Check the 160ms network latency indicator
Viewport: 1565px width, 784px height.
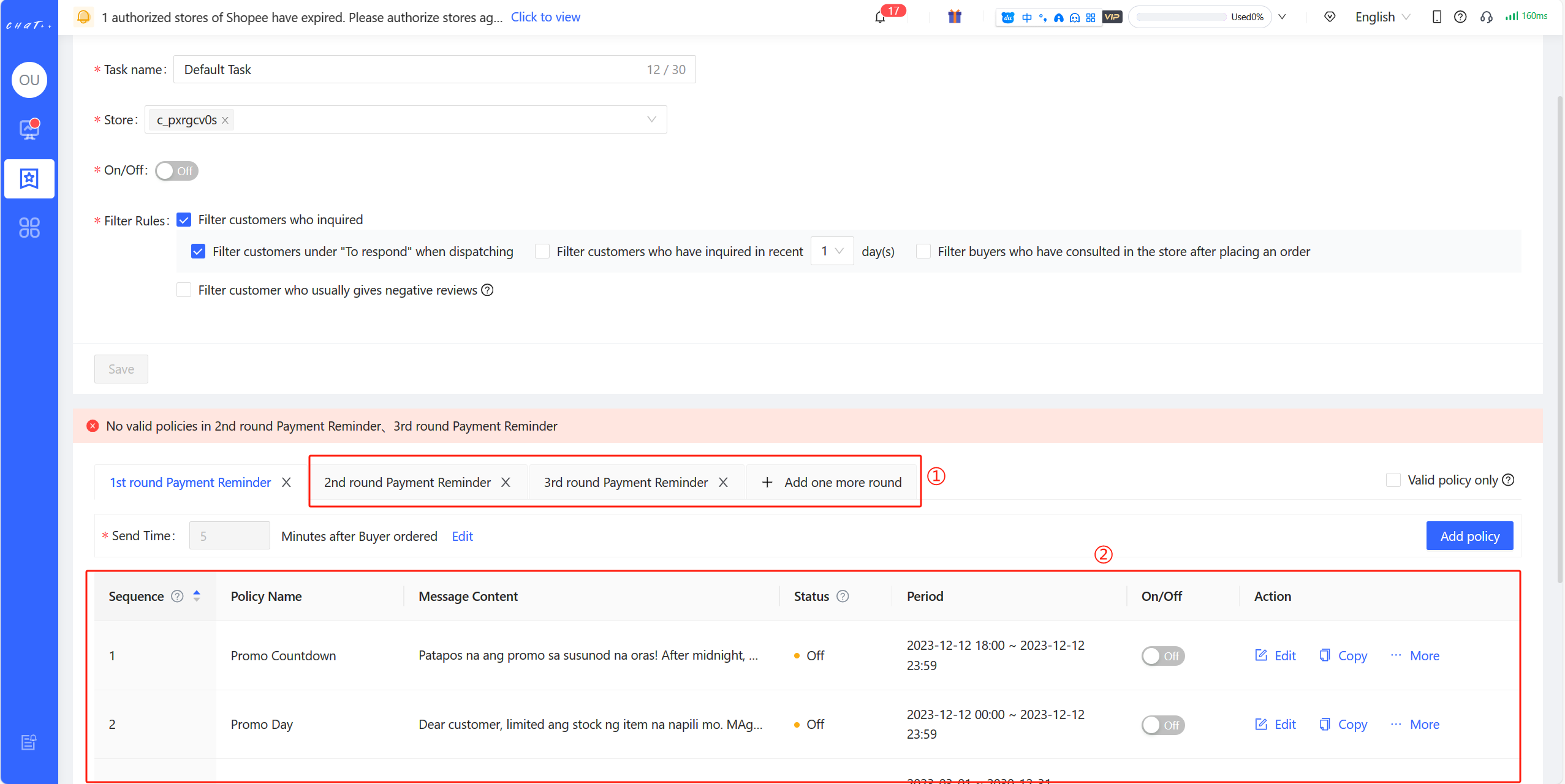1526,17
